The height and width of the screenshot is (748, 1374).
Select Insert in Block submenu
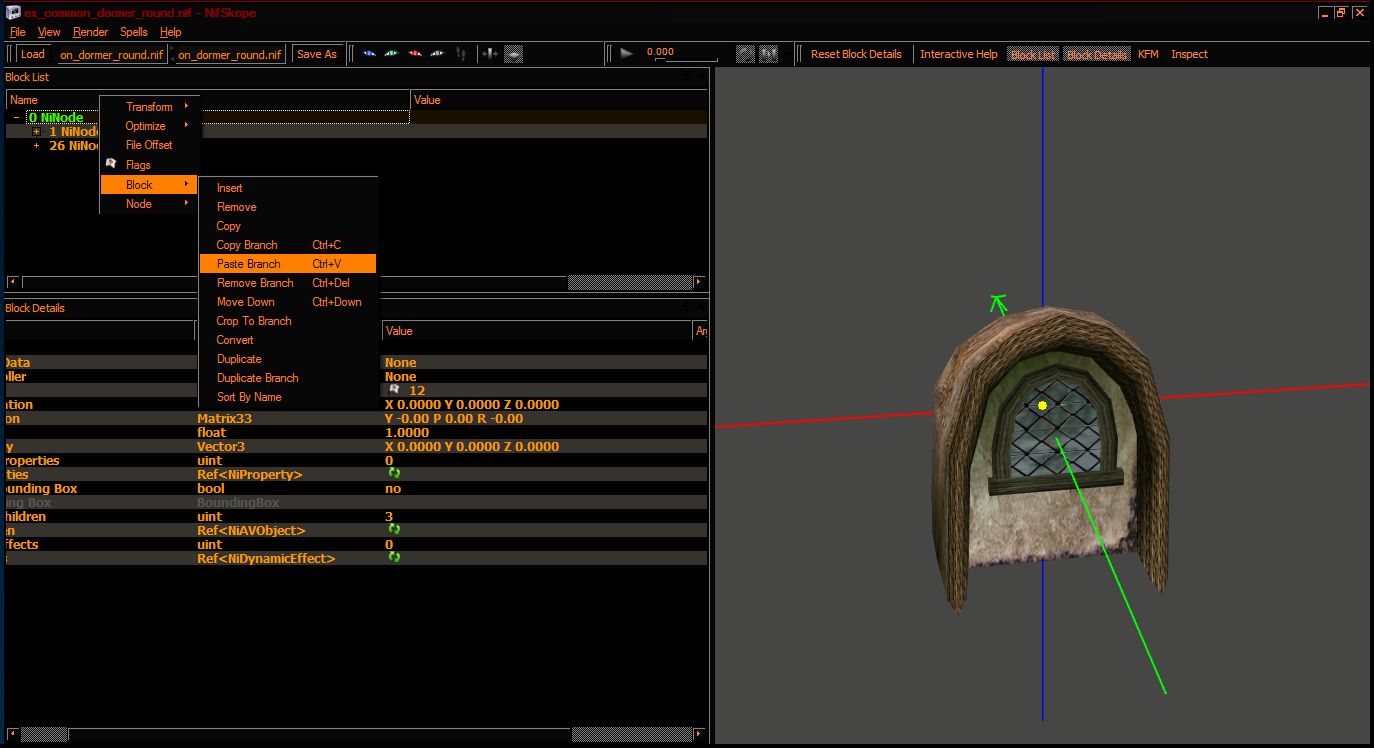[288, 188]
